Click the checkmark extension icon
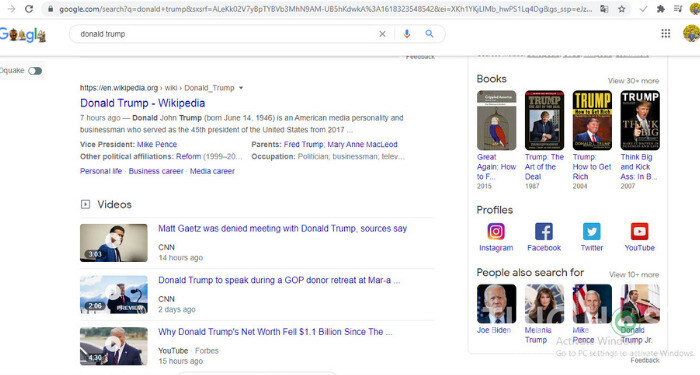 (643, 9)
